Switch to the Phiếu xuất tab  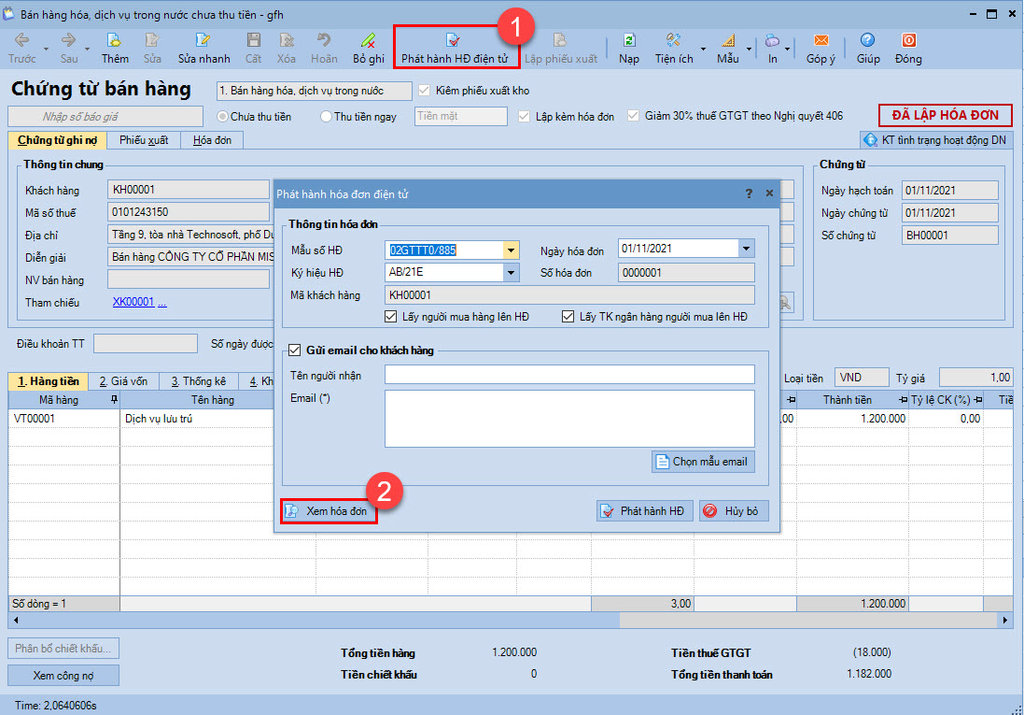tap(144, 140)
